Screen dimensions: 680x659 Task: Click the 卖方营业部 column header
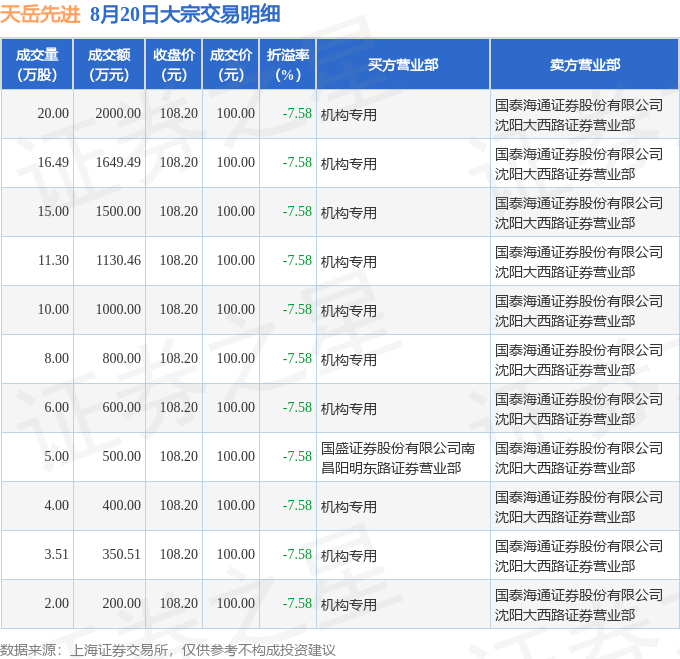pyautogui.click(x=585, y=64)
